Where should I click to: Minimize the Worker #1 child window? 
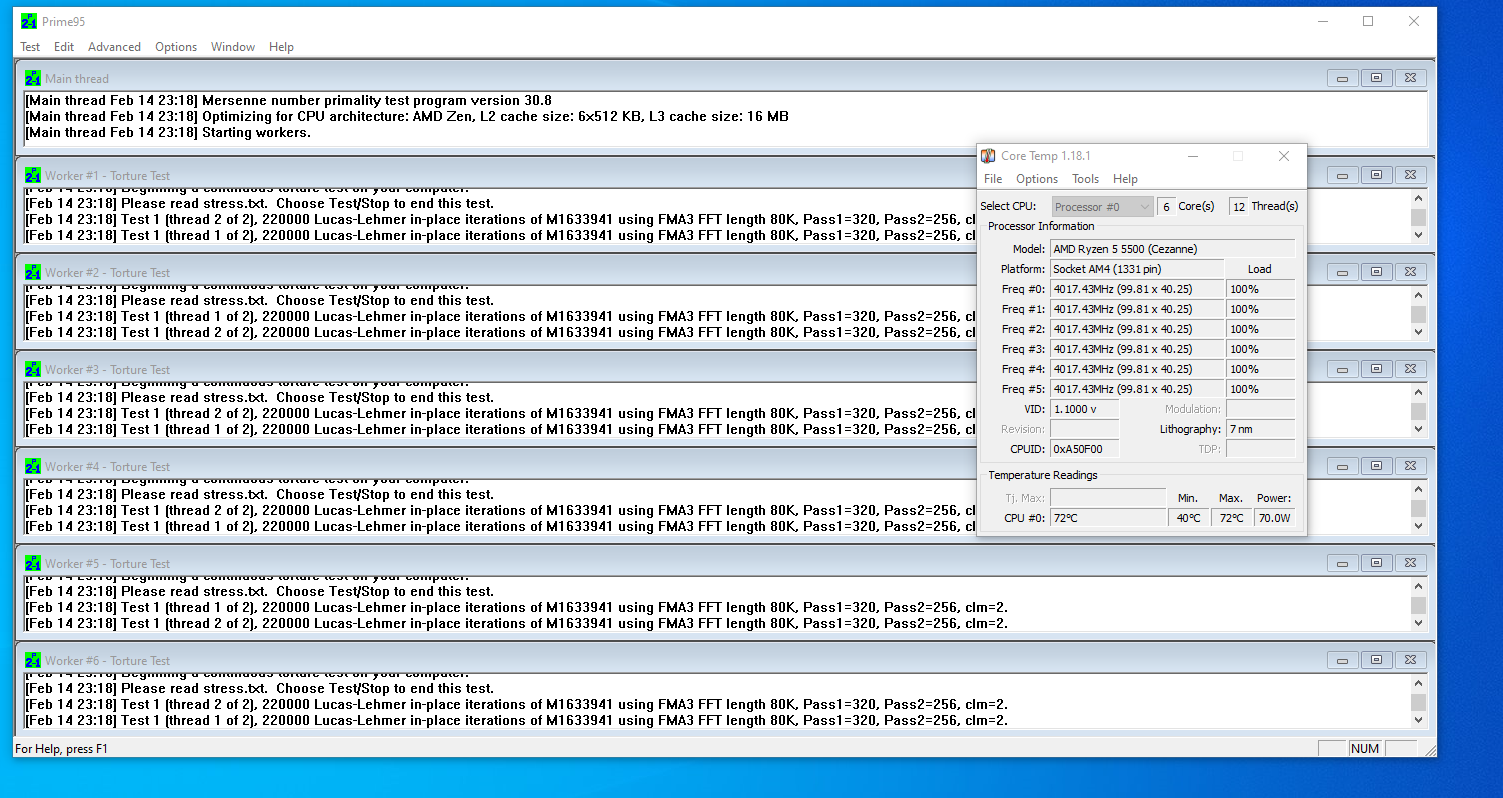(1342, 175)
